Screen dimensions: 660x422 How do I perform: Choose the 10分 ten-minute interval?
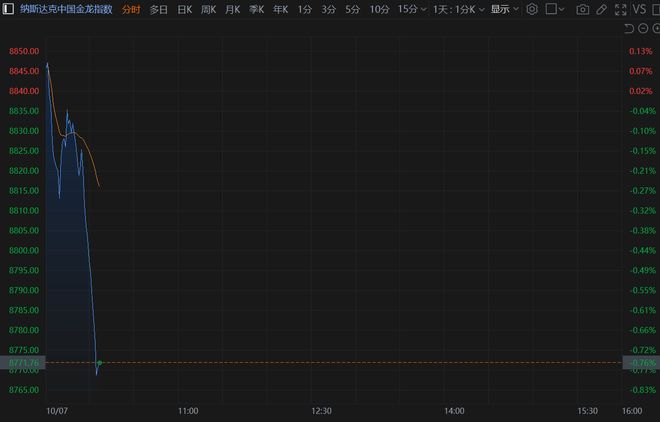pos(379,9)
